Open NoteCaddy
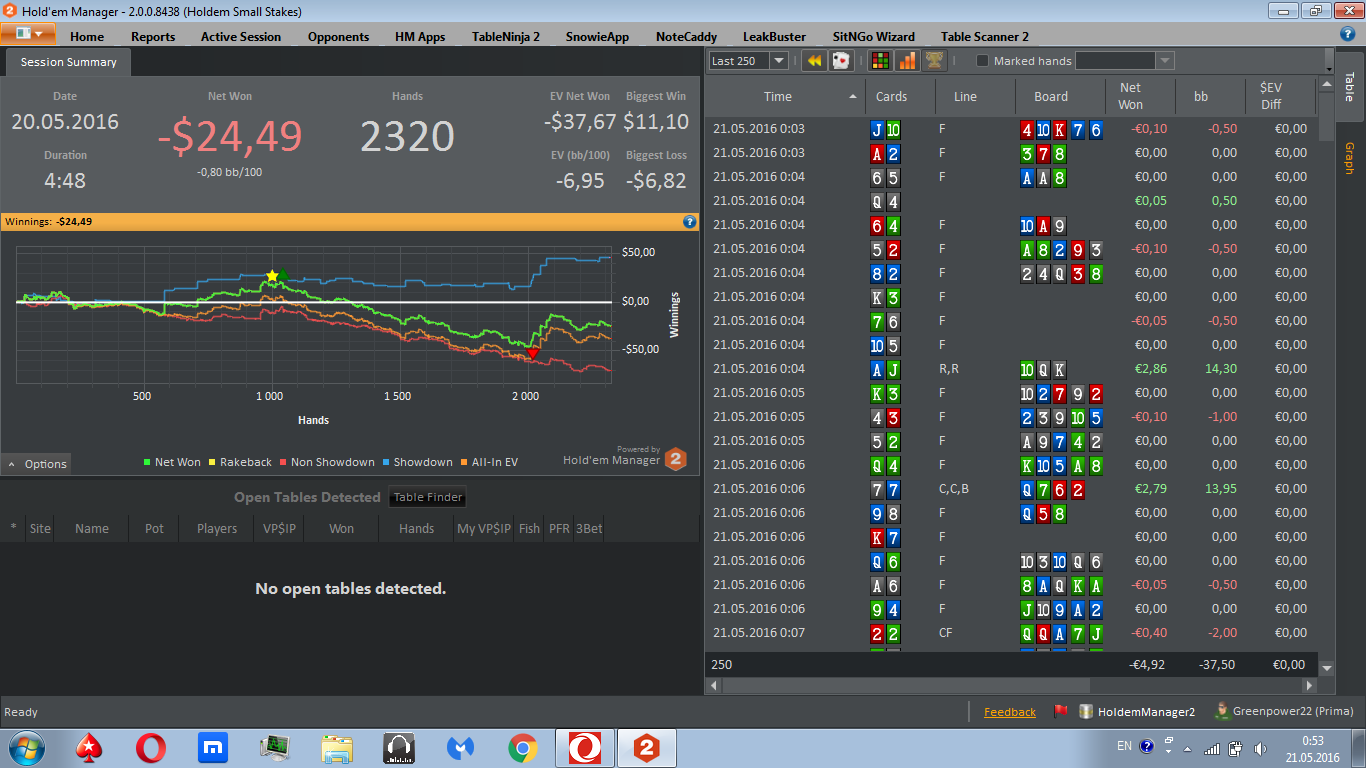The width and height of the screenshot is (1366, 768). point(686,36)
